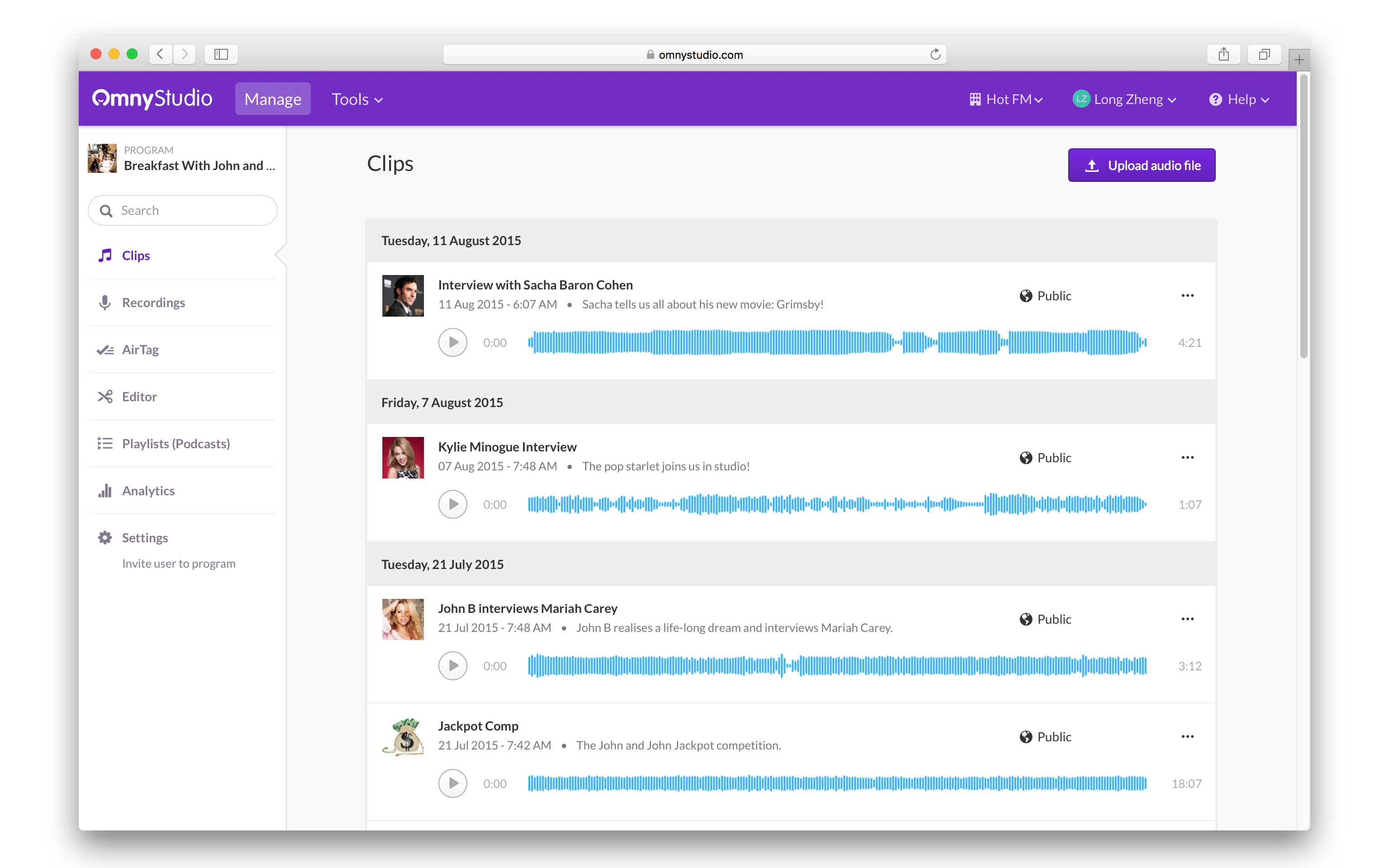Open Jackpot Comp clip title
This screenshot has width=1389, height=868.
tap(478, 726)
